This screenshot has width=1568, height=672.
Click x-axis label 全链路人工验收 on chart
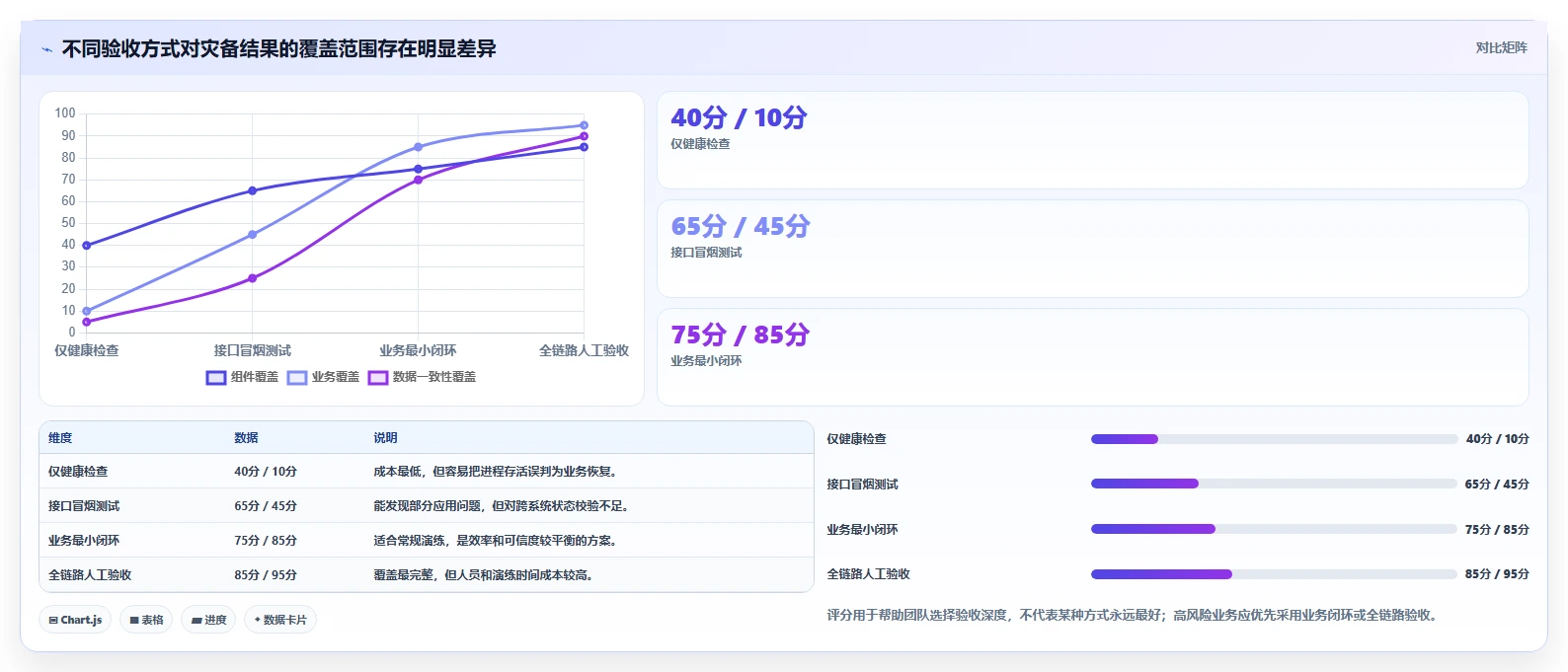click(584, 350)
